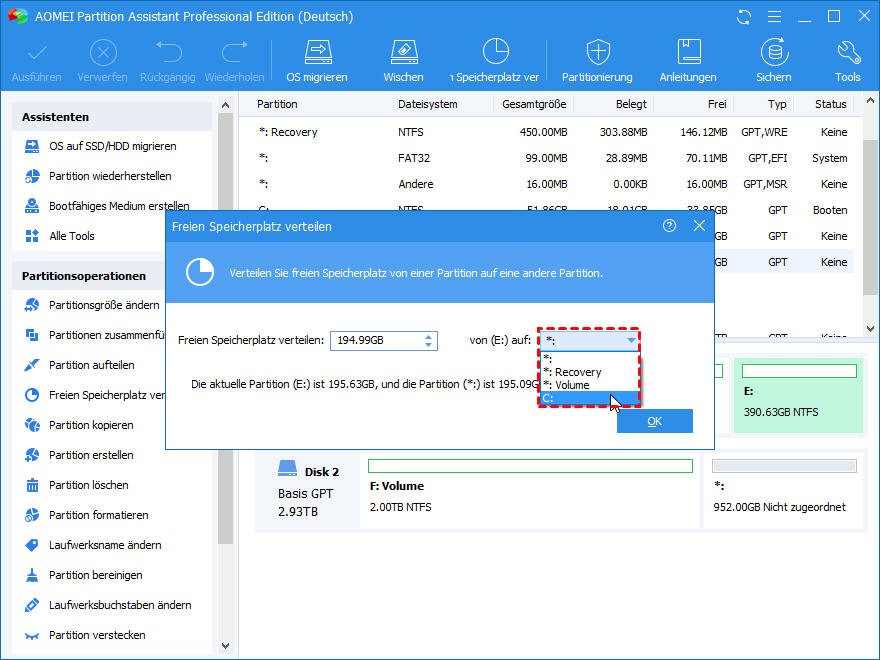Click the Wiederholen redo icon
This screenshot has width=880, height=660.
(x=235, y=53)
